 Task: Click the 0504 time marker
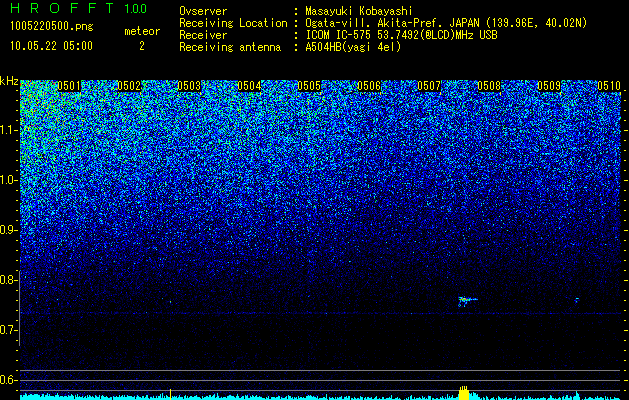[x=249, y=86]
